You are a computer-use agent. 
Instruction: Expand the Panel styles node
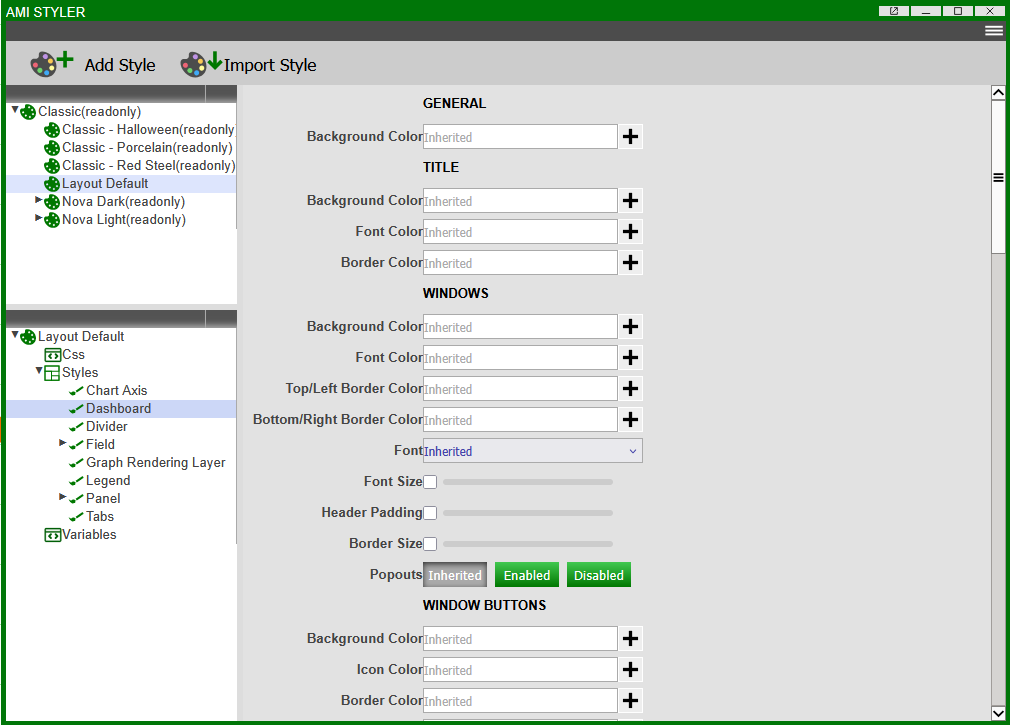coord(63,497)
